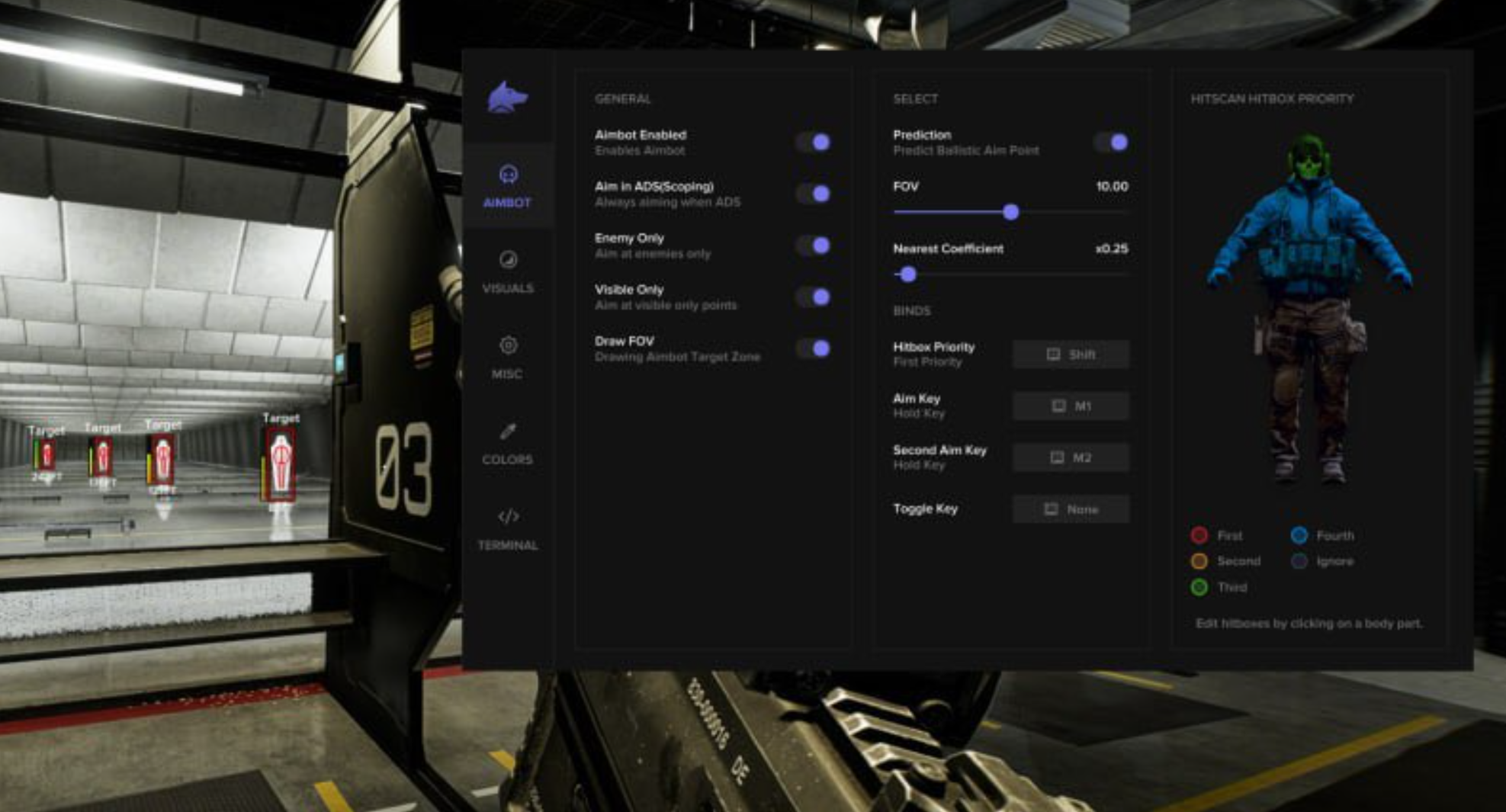This screenshot has width=1506, height=812.
Task: Disable the Aimbot Enabled toggle
Action: click(x=813, y=143)
